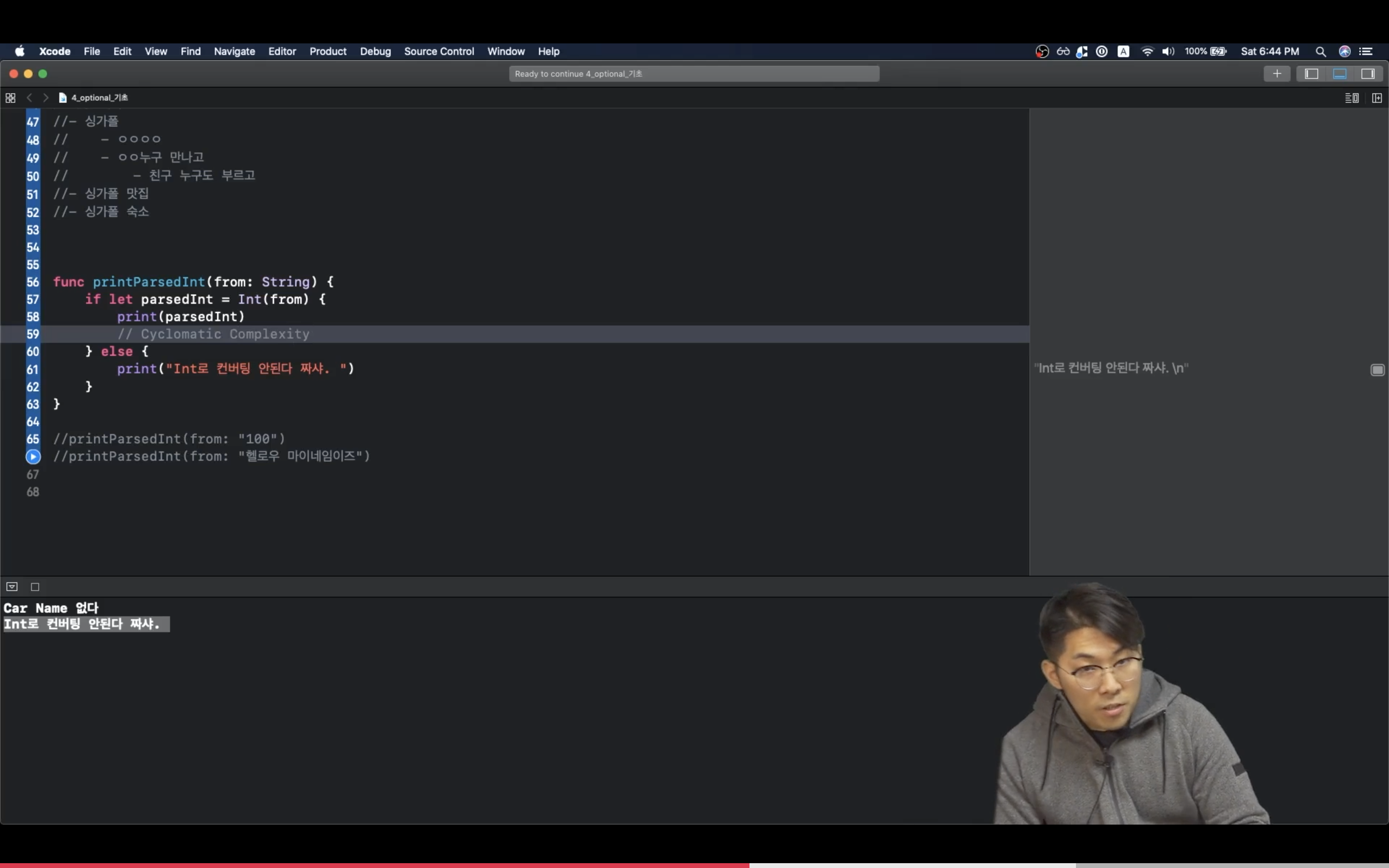The height and width of the screenshot is (868, 1389).
Task: Open Siri from menu bar
Action: (1345, 51)
